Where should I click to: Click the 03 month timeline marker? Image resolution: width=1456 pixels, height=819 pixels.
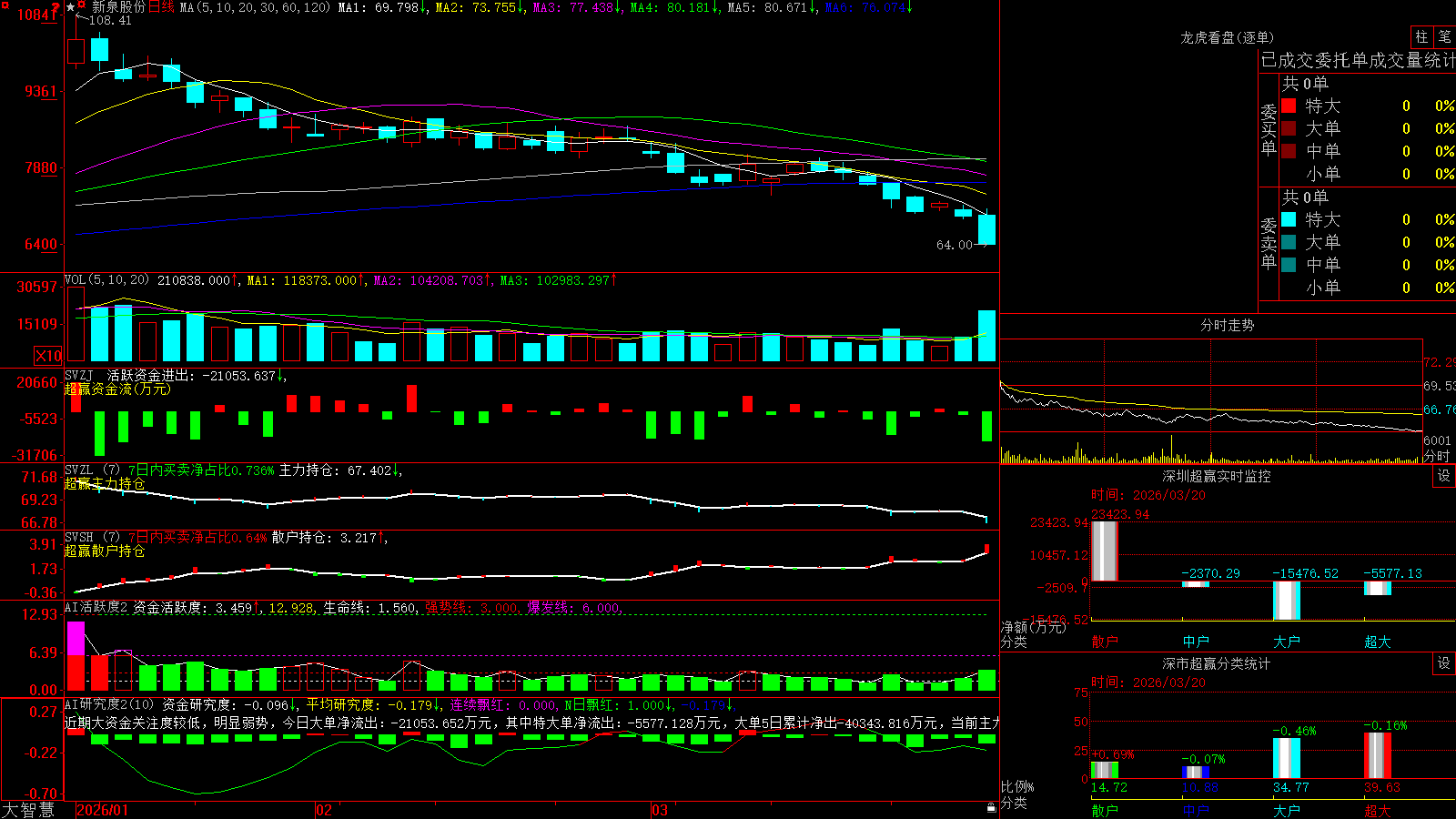(660, 810)
